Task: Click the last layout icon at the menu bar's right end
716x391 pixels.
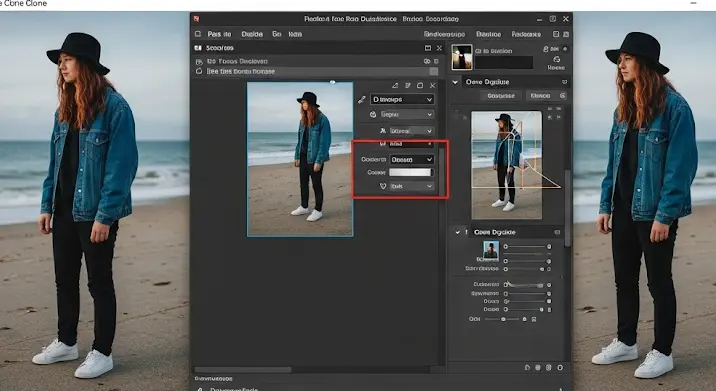Action: click(566, 34)
